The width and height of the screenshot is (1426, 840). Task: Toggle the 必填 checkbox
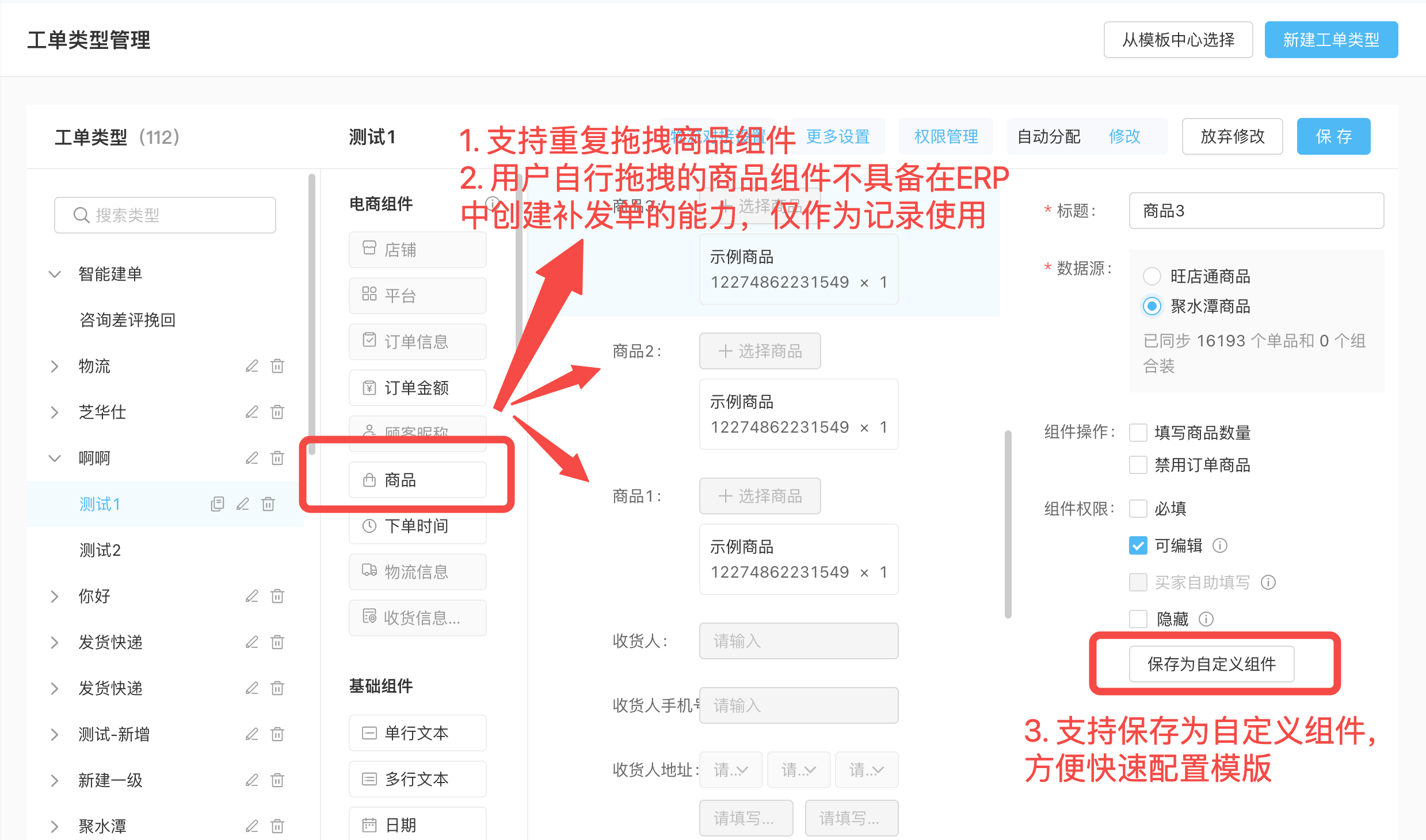[1138, 509]
